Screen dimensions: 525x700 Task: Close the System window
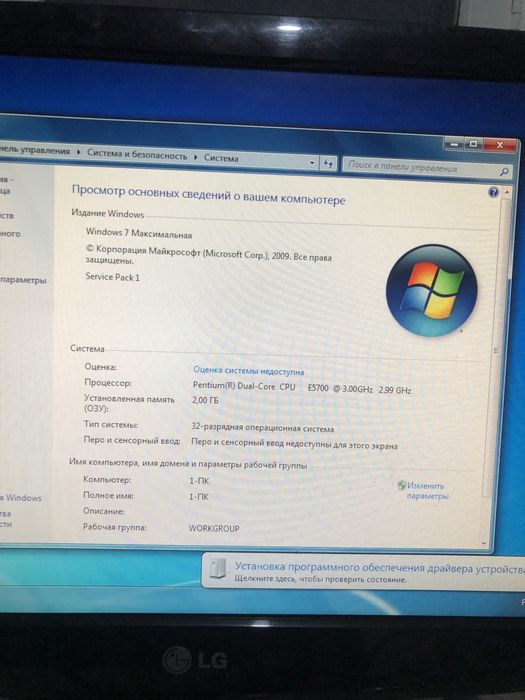point(500,145)
